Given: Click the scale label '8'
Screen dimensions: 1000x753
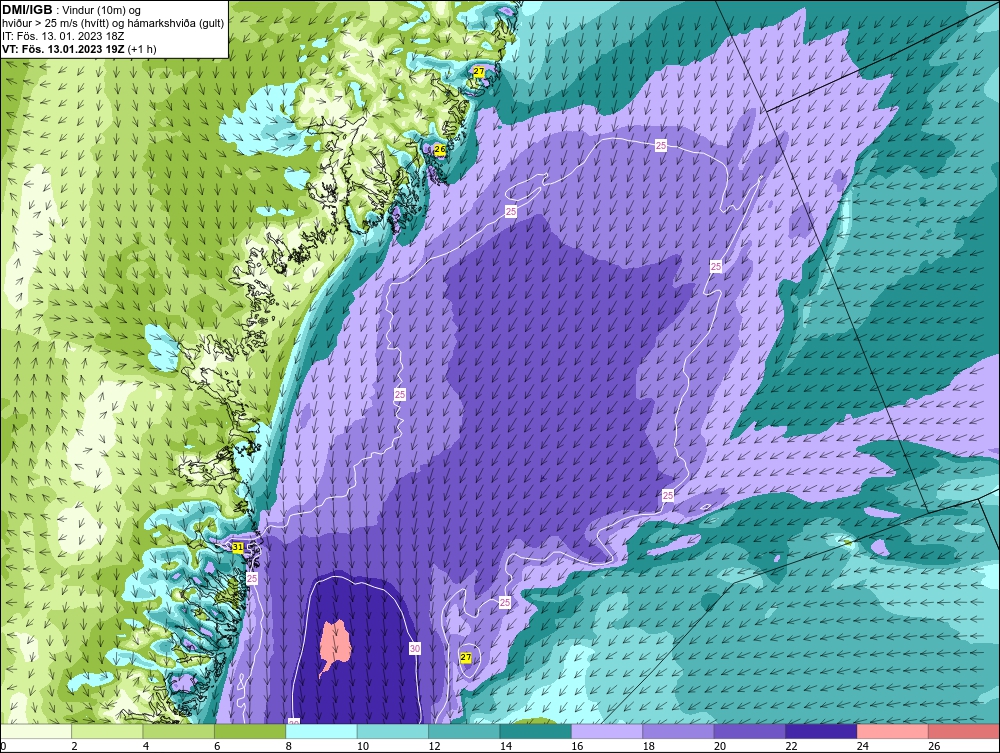Looking at the screenshot, I should [289, 747].
